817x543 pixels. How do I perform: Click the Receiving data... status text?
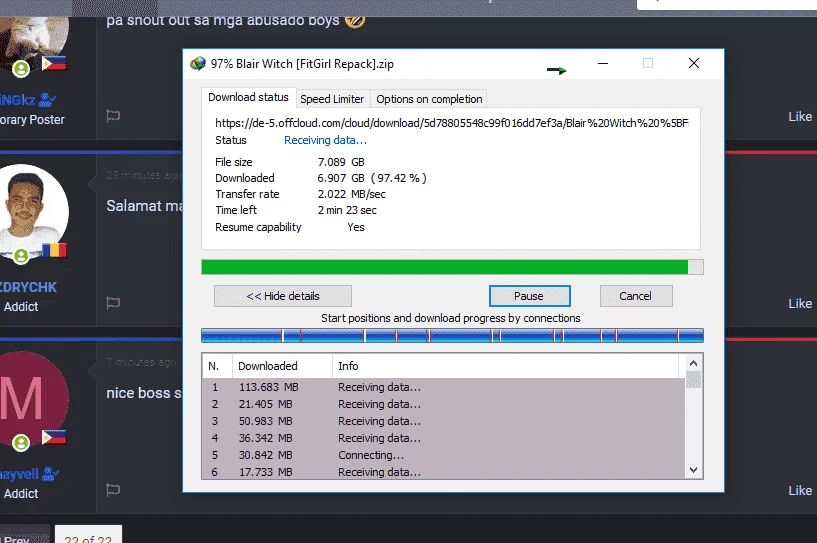[325, 140]
